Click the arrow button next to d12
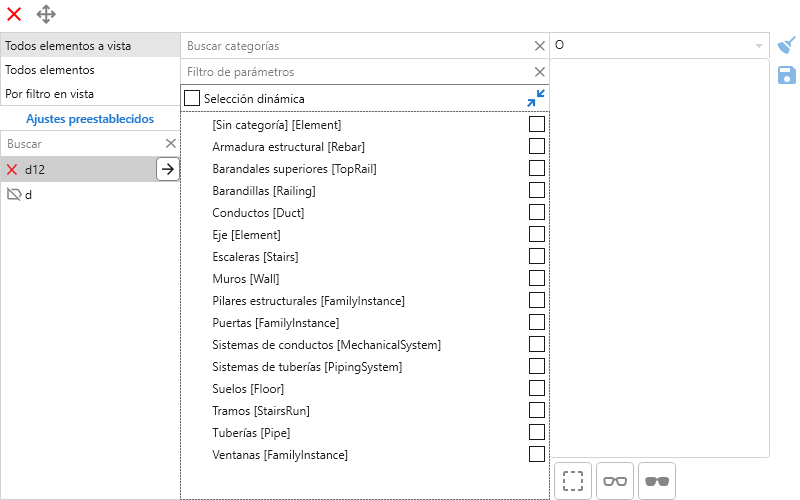The image size is (800, 500). click(x=168, y=169)
